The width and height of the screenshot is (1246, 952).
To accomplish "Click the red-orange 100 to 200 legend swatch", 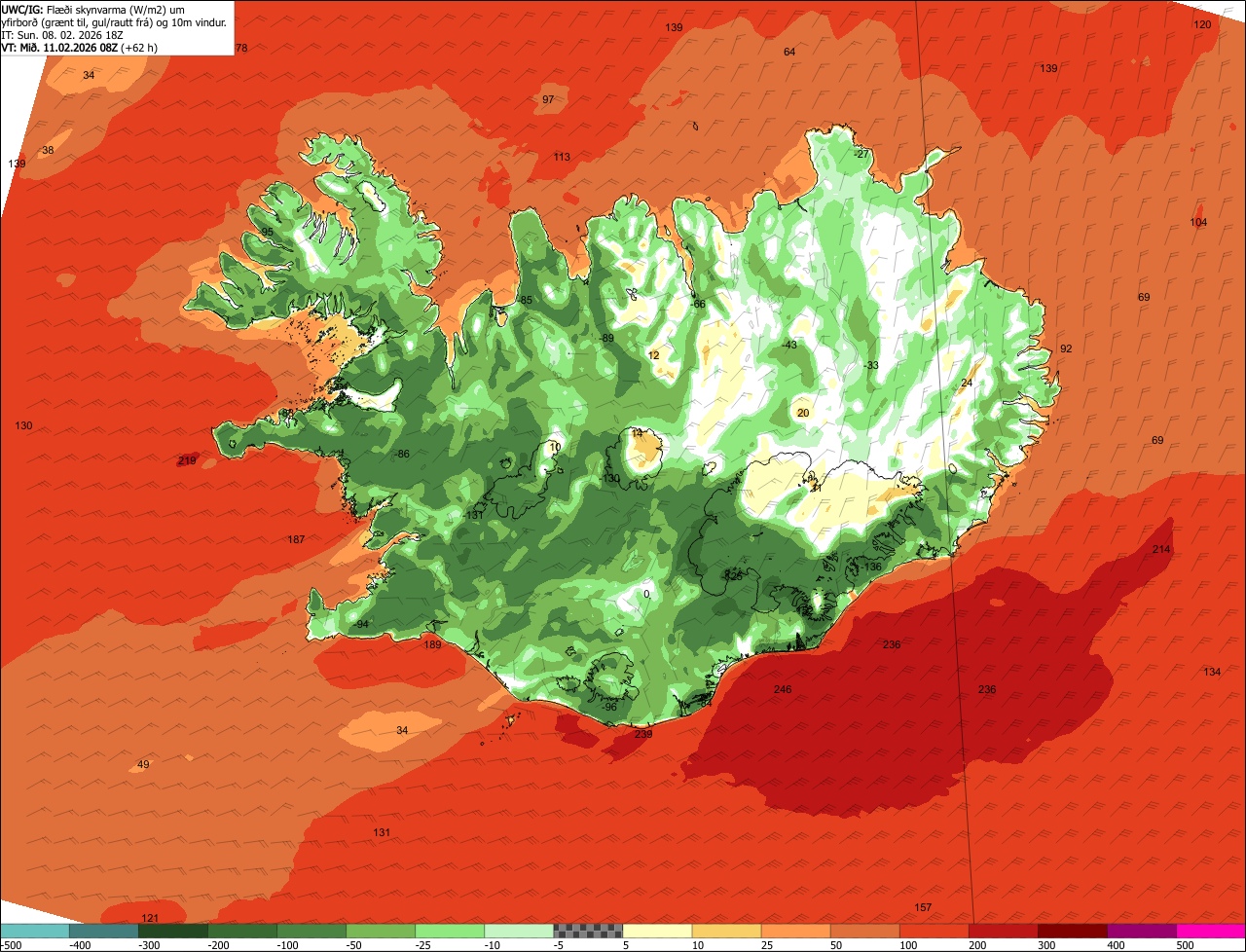I will (934, 931).
